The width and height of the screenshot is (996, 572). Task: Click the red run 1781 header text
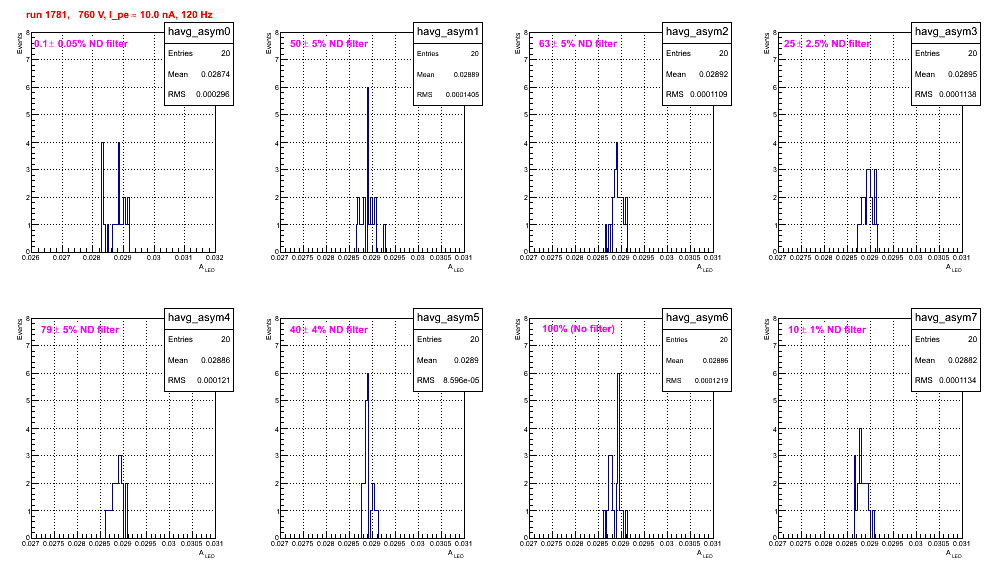(119, 15)
